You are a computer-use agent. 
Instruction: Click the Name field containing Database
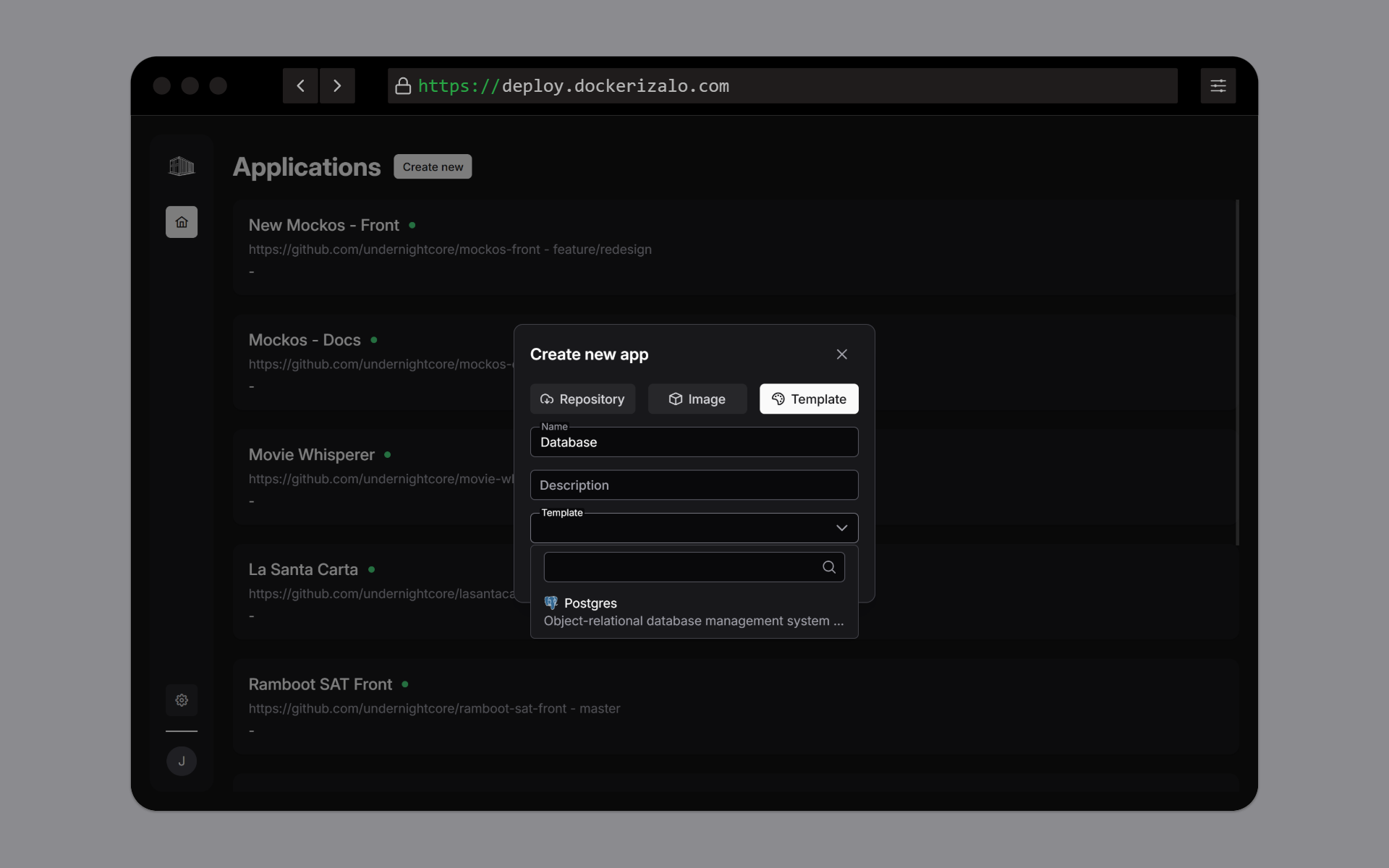[694, 442]
